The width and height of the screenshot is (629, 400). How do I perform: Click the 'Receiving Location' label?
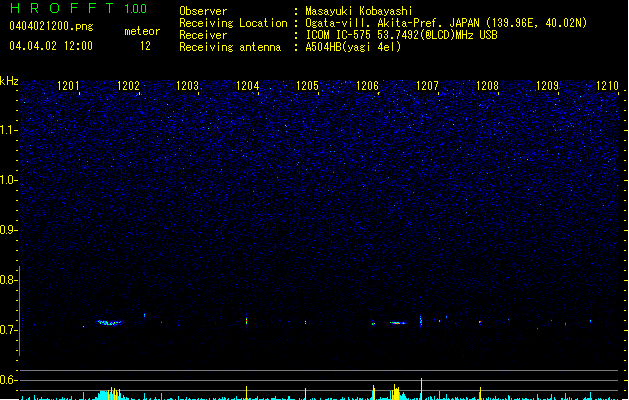point(233,23)
